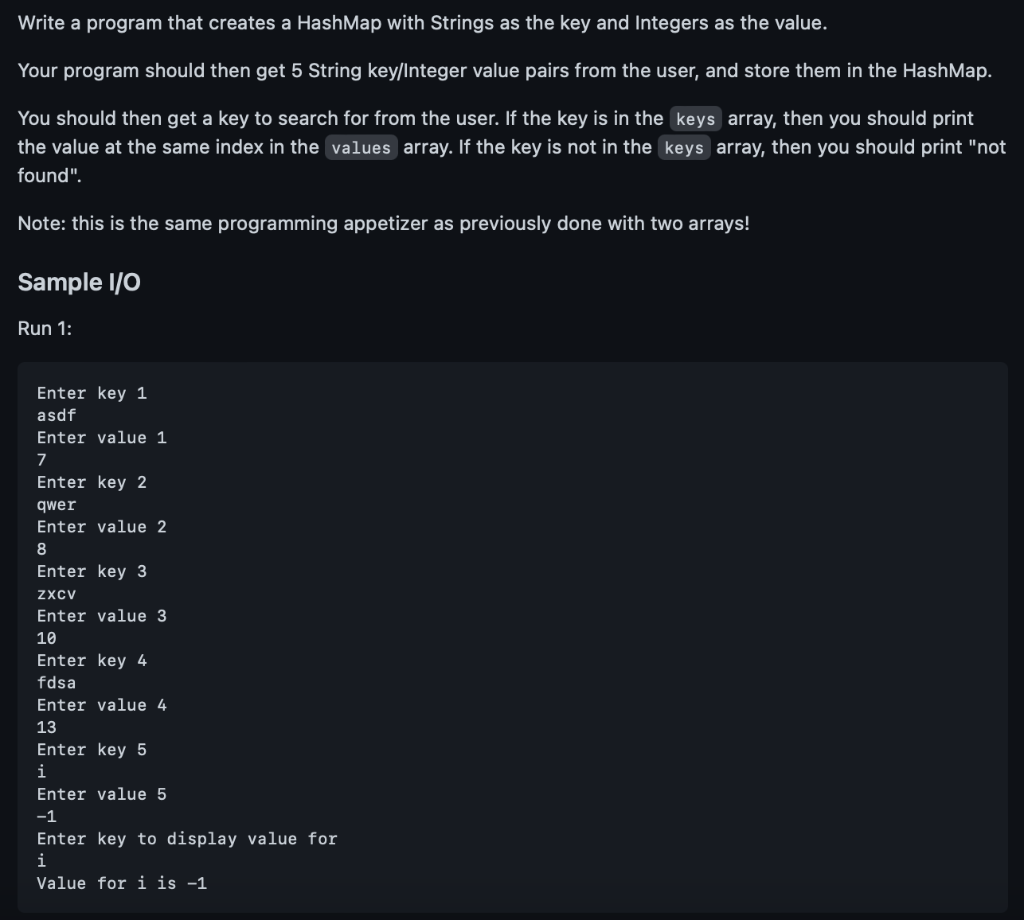1024x920 pixels.
Task: Click the 'Enter key 3' line
Action: (x=91, y=571)
